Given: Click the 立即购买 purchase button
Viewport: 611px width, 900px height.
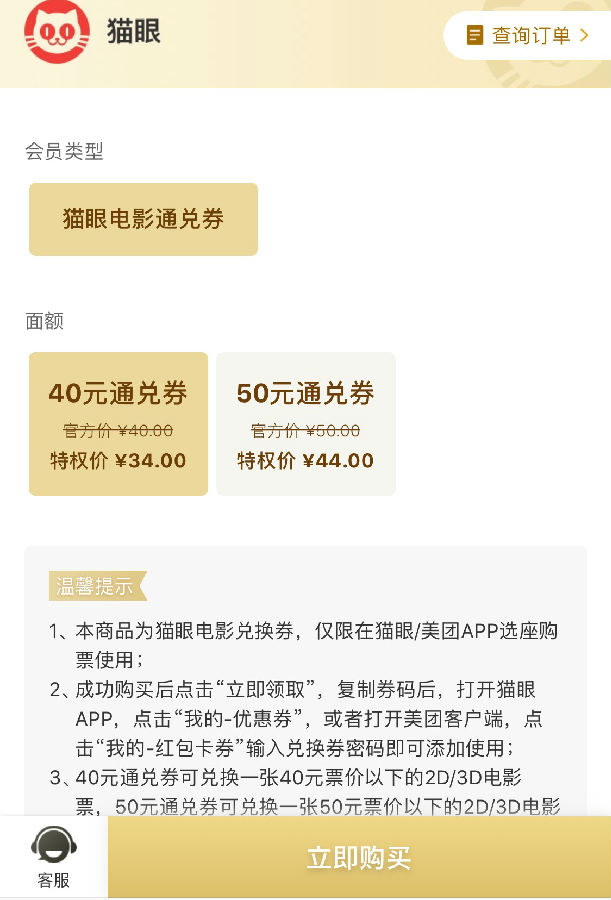Looking at the screenshot, I should point(359,857).
